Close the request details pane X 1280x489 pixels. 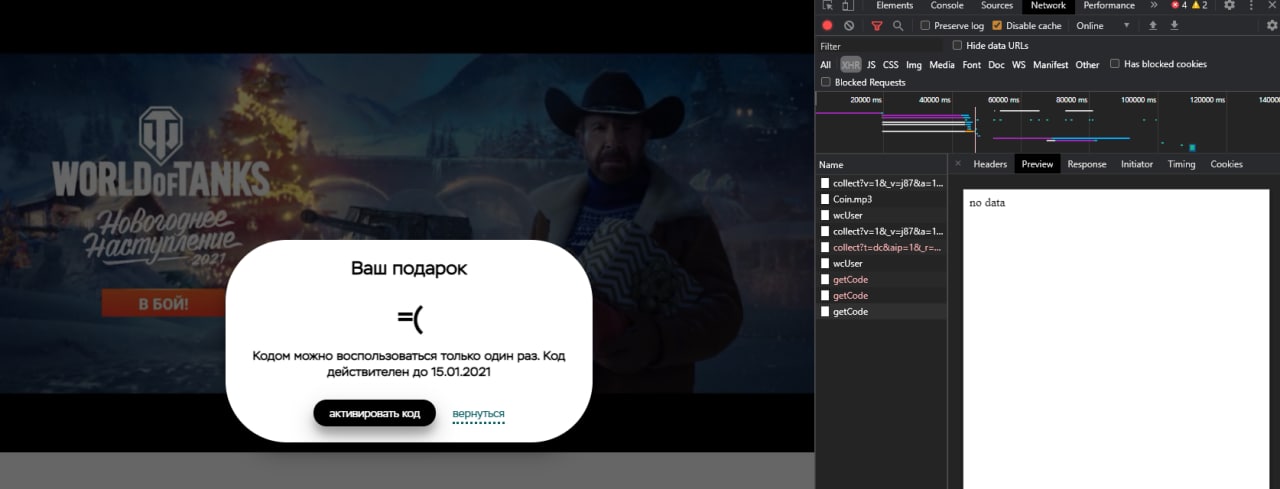pyautogui.click(x=957, y=163)
